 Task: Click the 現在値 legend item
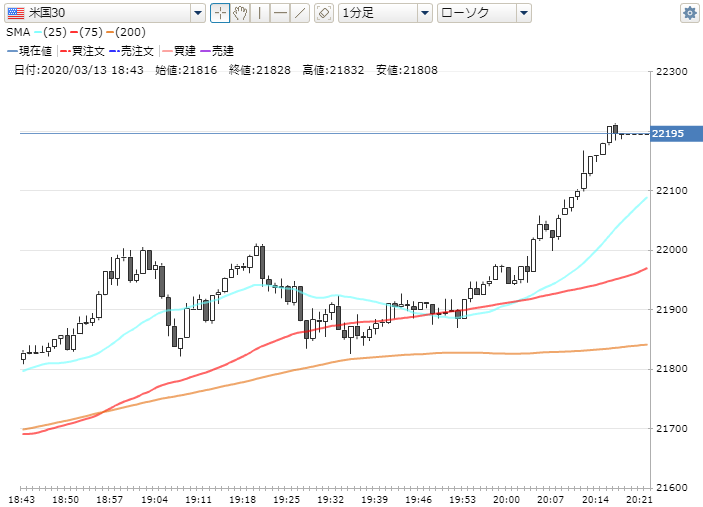tap(36, 50)
